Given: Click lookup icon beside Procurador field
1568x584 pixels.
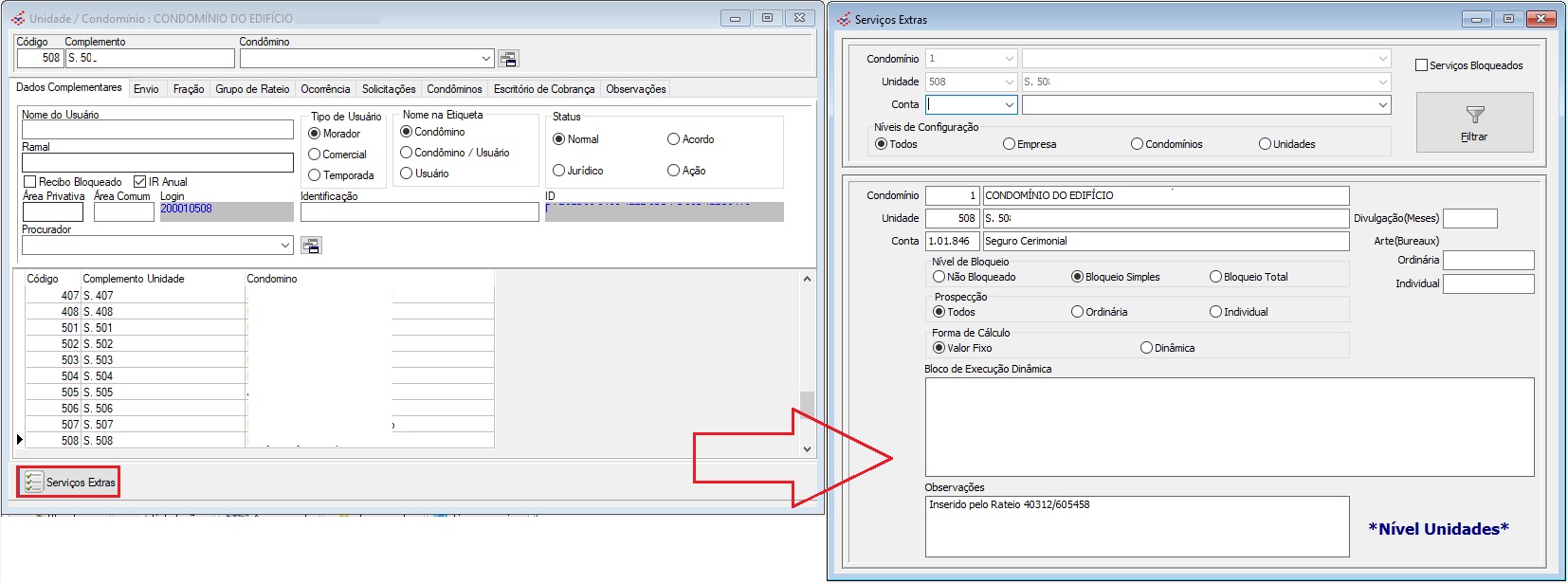Looking at the screenshot, I should click(x=311, y=246).
